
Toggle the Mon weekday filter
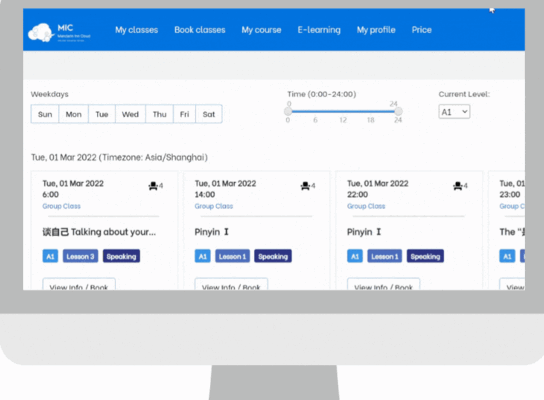tap(74, 114)
